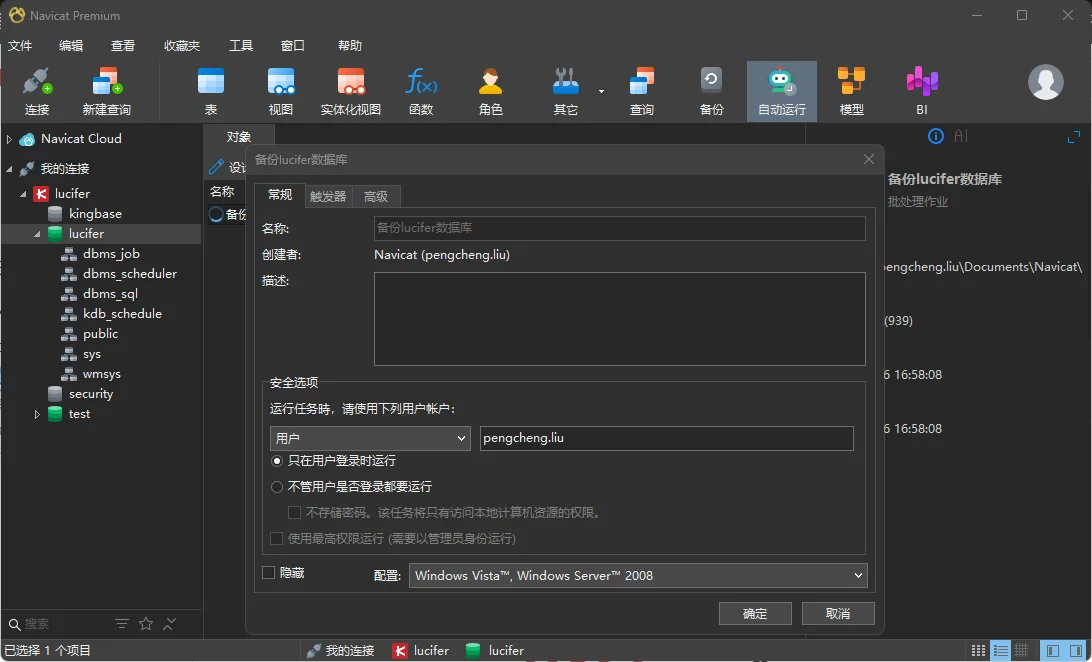The image size is (1092, 662).
Task: Open the Favorites (收藏夹) menu
Action: tap(182, 45)
